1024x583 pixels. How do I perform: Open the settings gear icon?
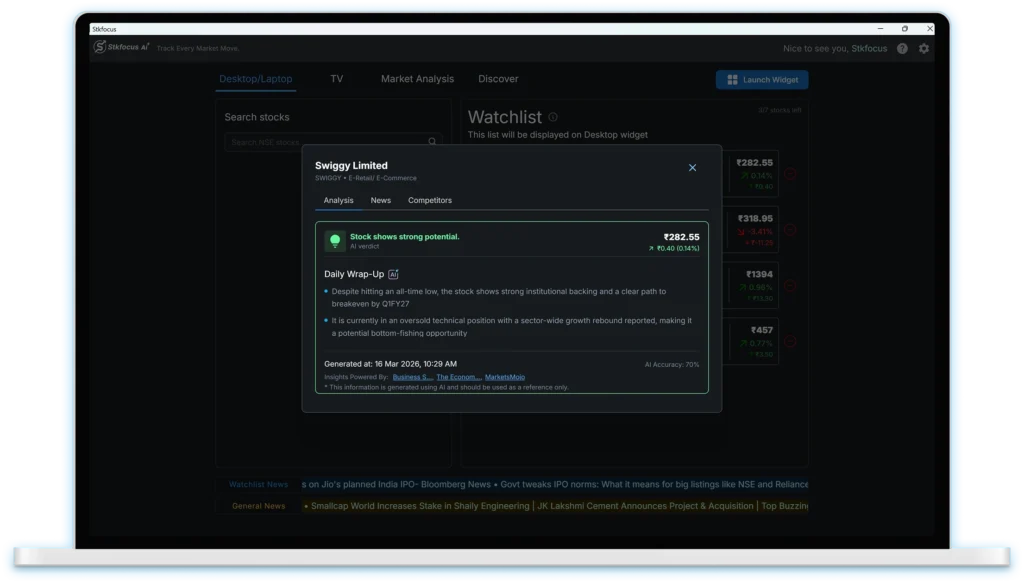pos(923,48)
